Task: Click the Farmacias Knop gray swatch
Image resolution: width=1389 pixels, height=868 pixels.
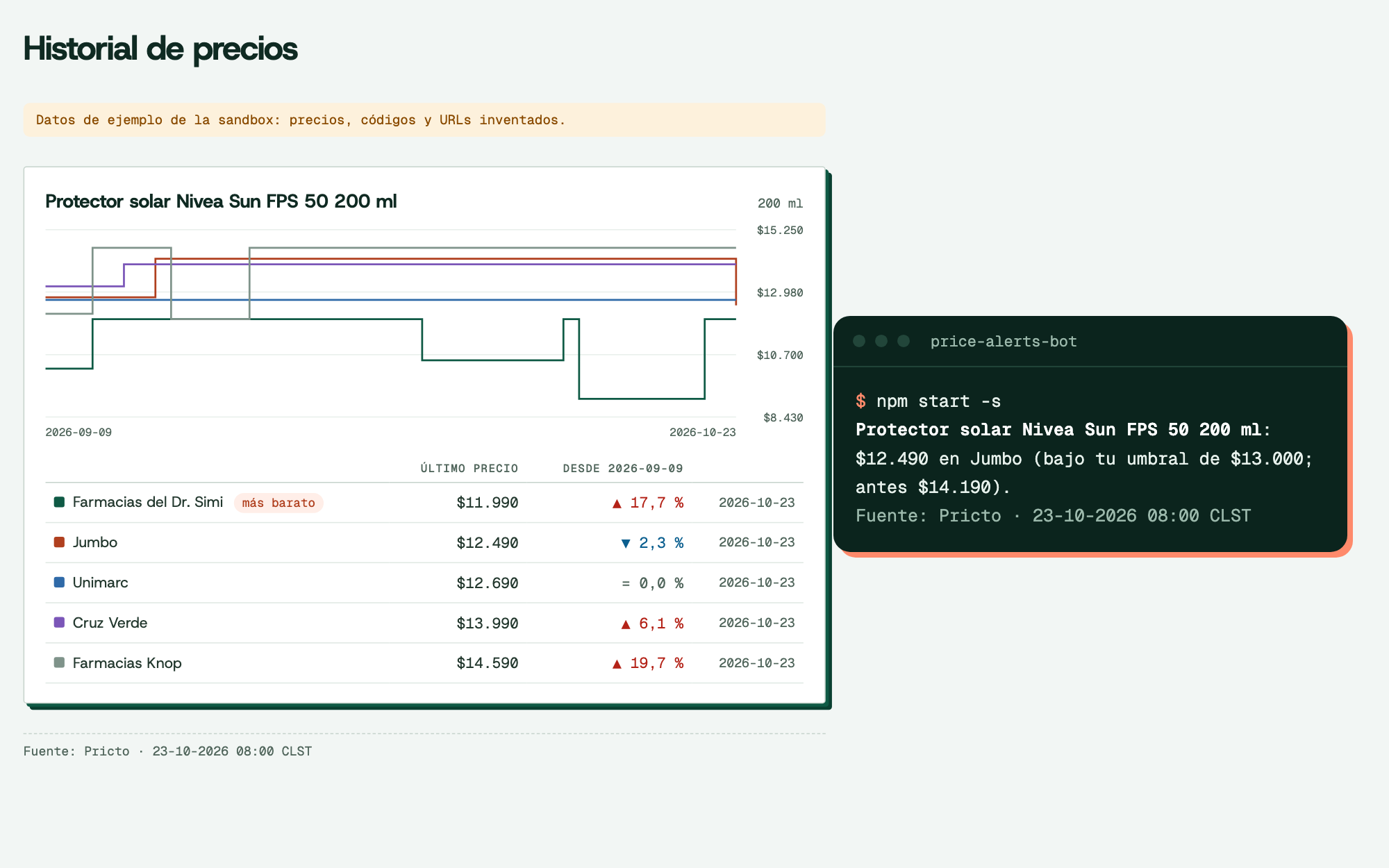Action: click(59, 662)
